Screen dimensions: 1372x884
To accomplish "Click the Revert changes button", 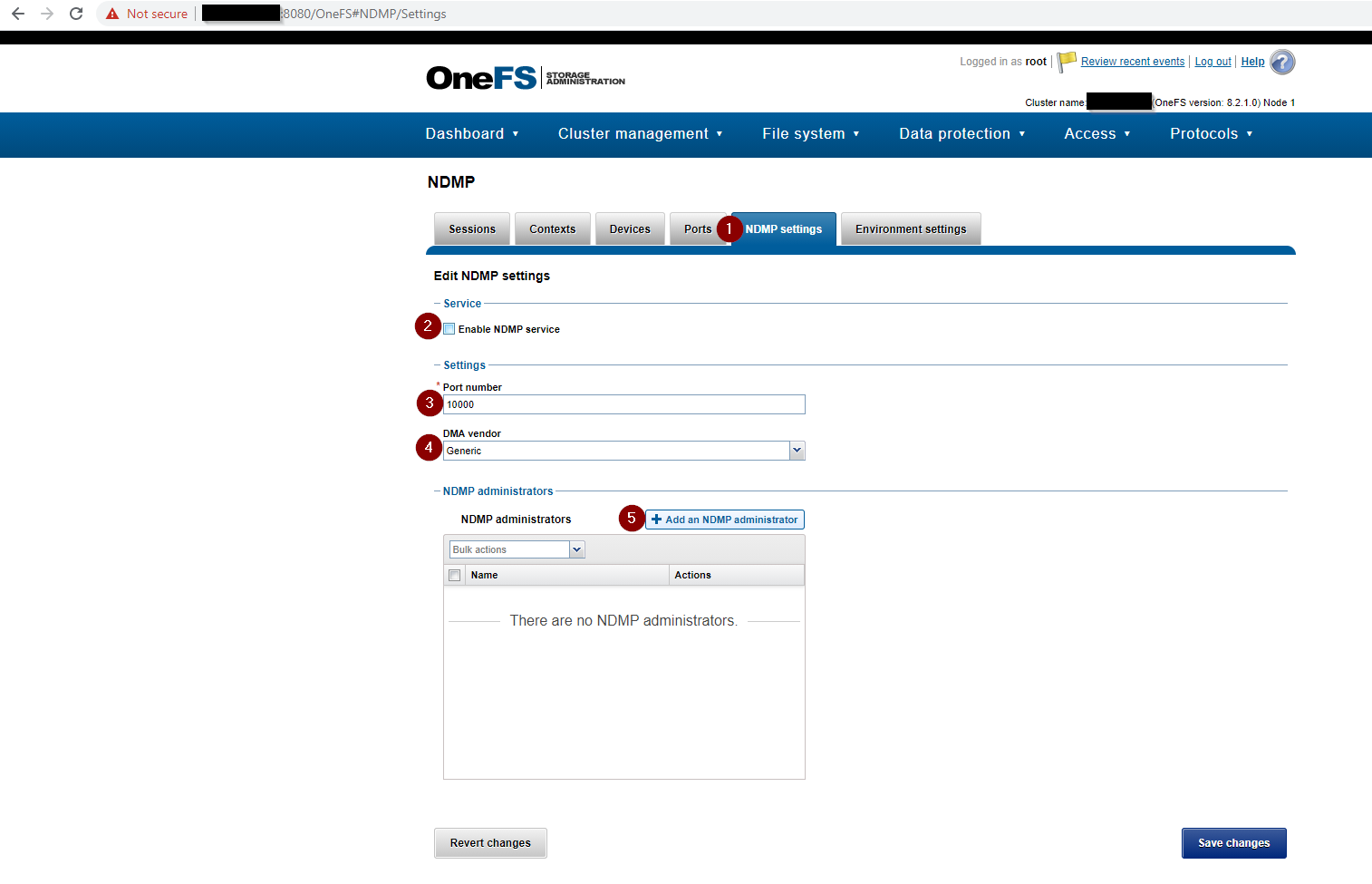I will [x=489, y=842].
